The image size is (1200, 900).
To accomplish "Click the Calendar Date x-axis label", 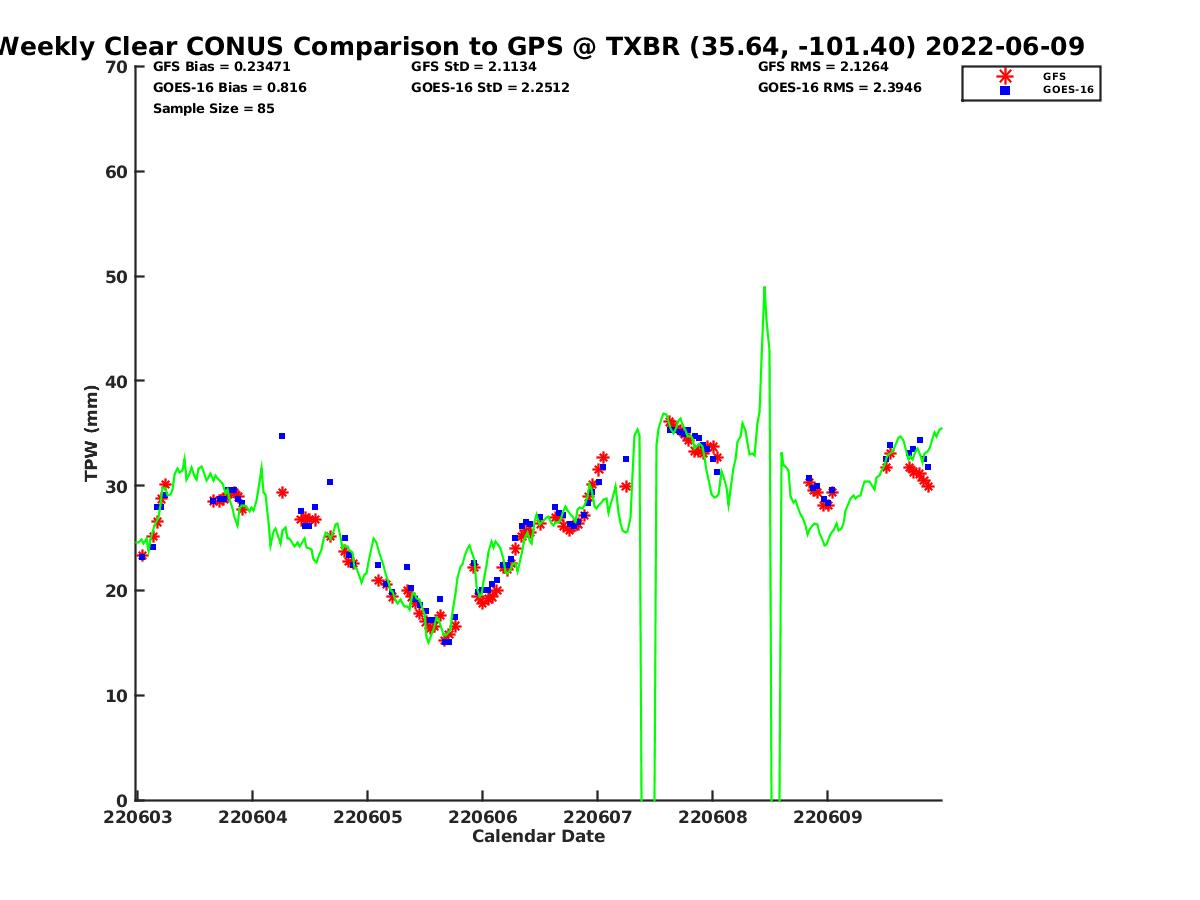I will [x=539, y=837].
